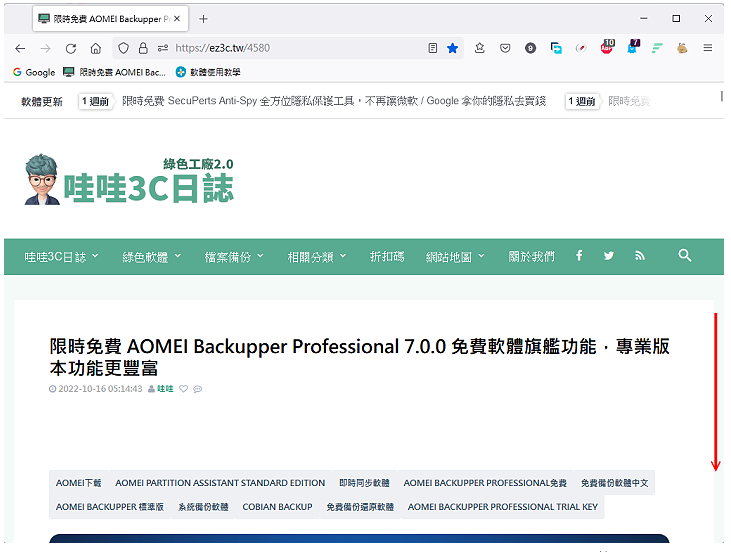Click the blue bookmark star
The image size is (731, 552).
coord(452,48)
